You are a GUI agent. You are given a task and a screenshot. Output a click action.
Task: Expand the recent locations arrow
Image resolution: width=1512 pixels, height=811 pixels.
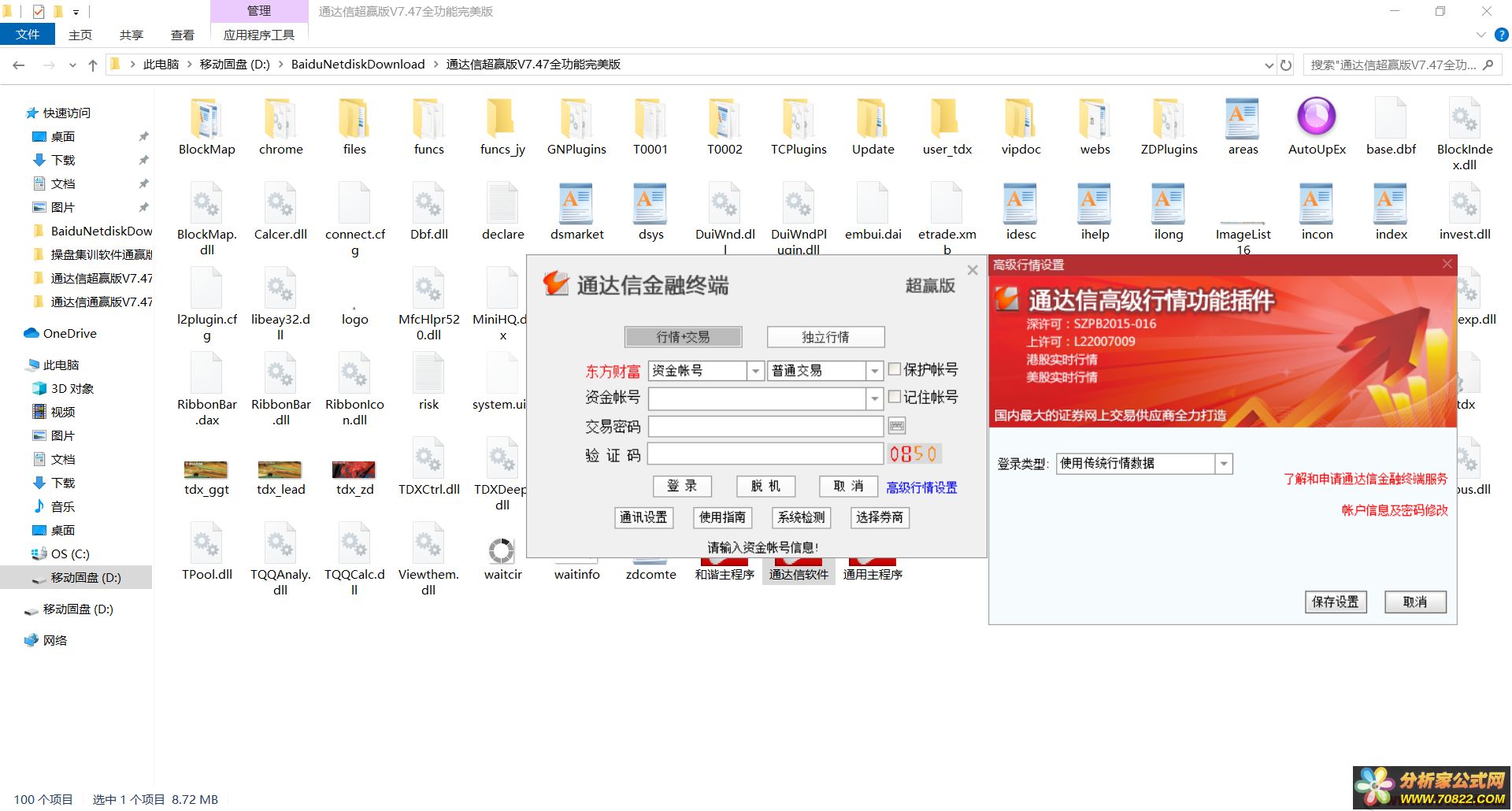[x=72, y=65]
